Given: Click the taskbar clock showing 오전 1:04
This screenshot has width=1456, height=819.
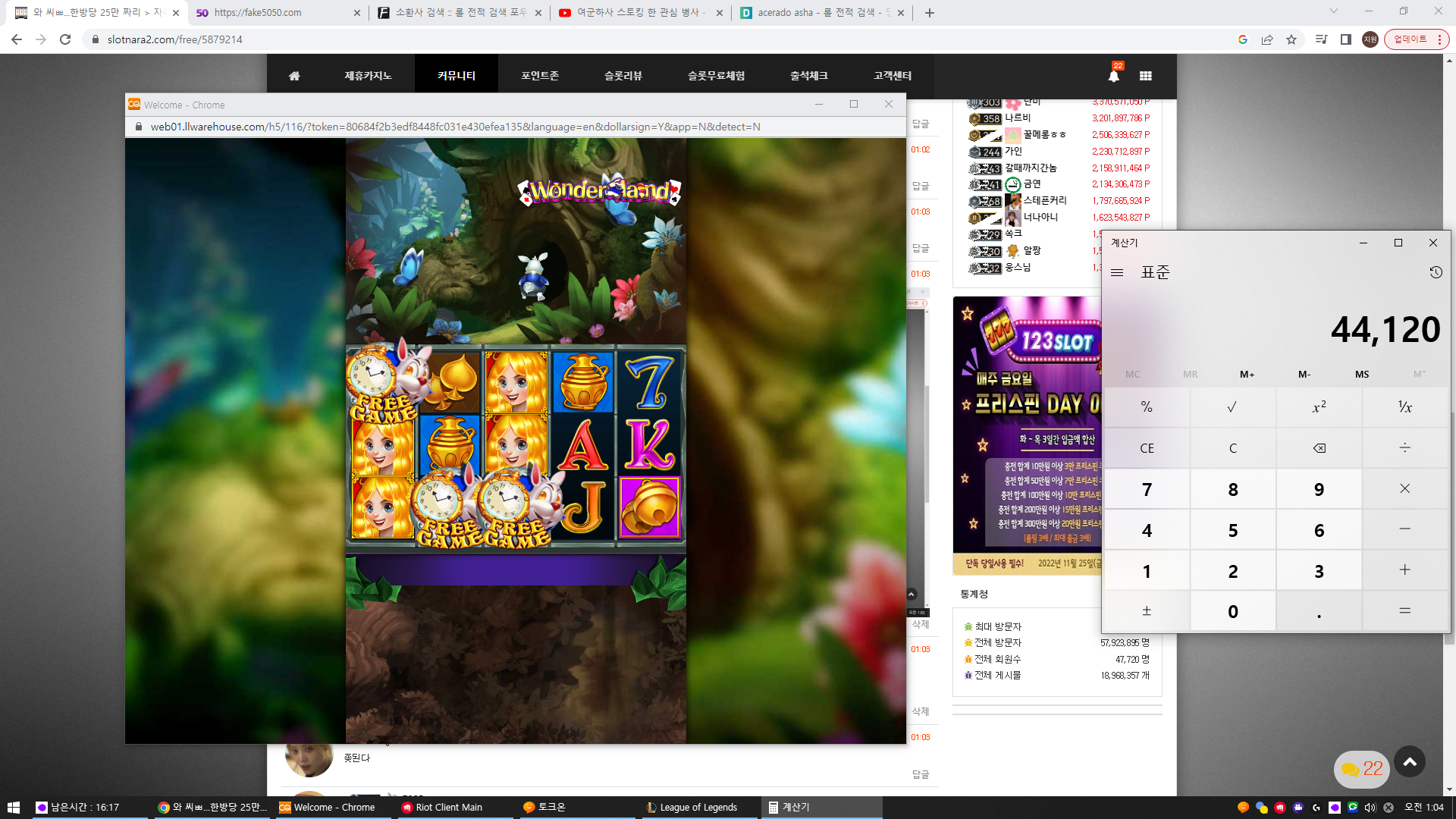Looking at the screenshot, I should (x=1424, y=808).
